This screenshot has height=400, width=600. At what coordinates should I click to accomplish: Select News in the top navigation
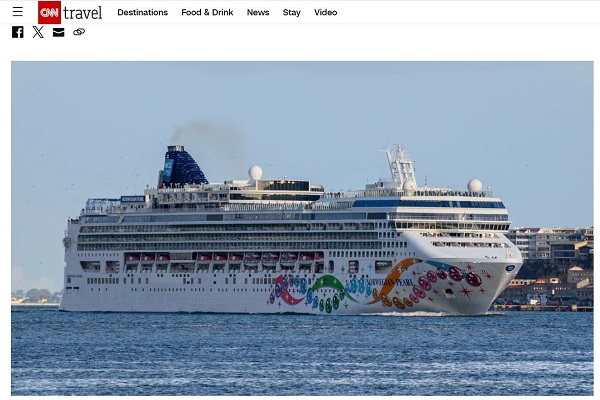(258, 13)
